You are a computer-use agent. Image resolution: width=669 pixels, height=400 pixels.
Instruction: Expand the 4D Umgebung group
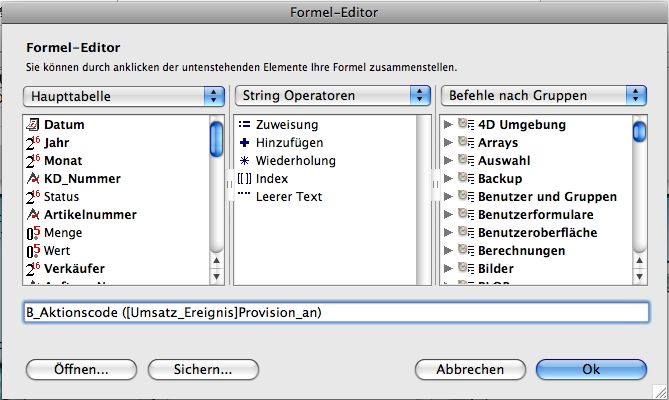click(x=447, y=125)
